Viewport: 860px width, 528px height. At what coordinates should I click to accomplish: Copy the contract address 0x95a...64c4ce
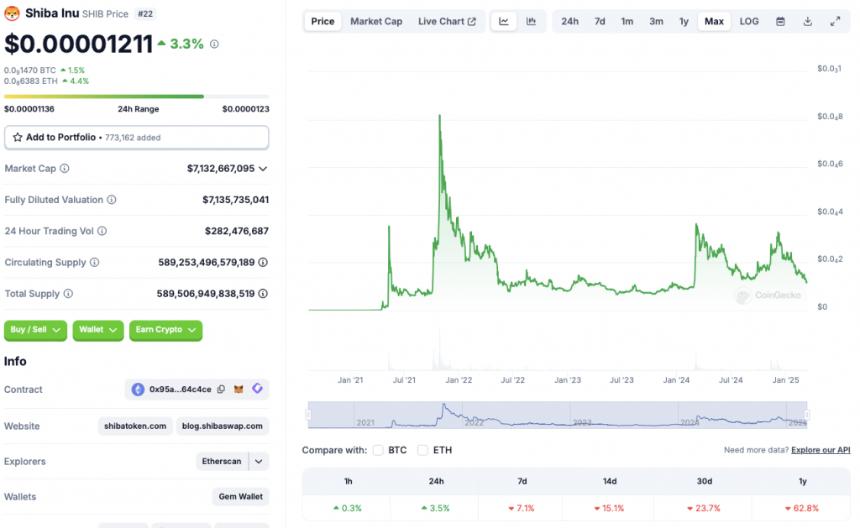click(221, 389)
